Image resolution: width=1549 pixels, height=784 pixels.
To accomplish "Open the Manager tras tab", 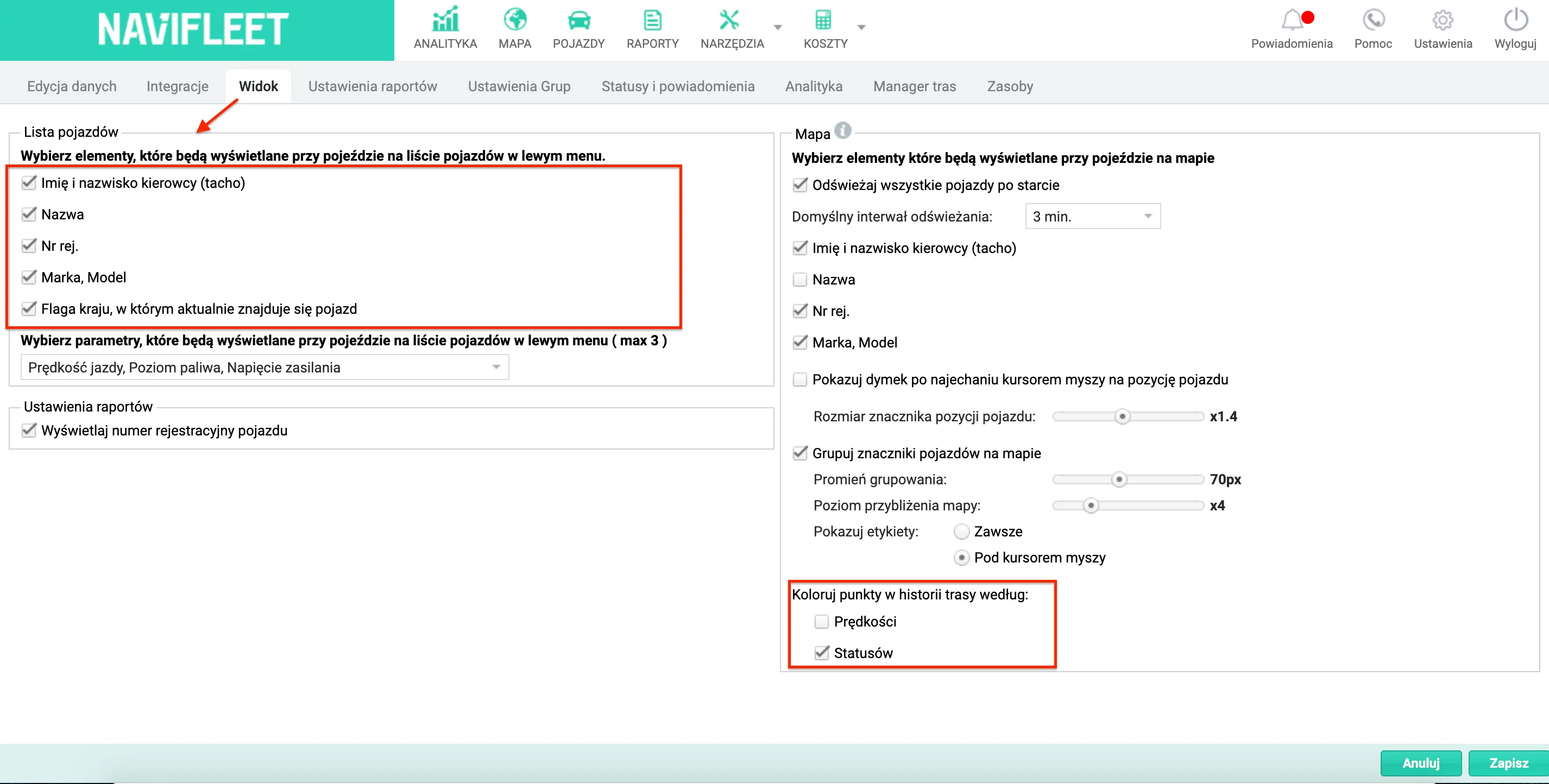I will [x=915, y=86].
